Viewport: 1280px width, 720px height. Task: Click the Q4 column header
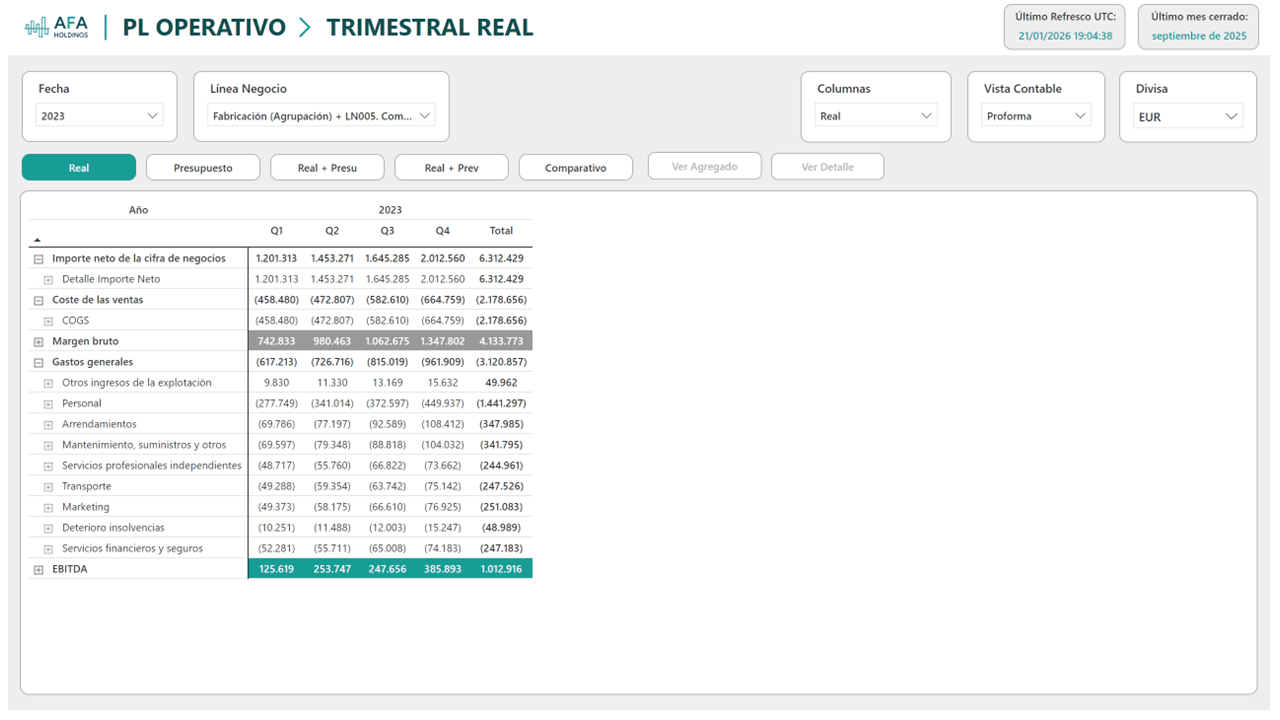click(x=442, y=231)
